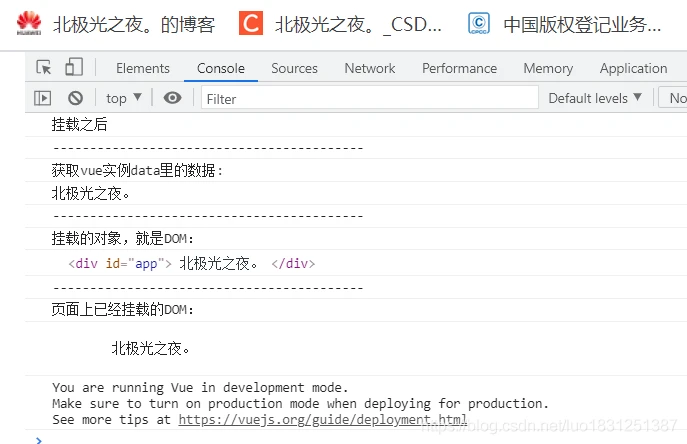Clear the console with the ban icon
This screenshot has height=444, width=687.
[75, 98]
